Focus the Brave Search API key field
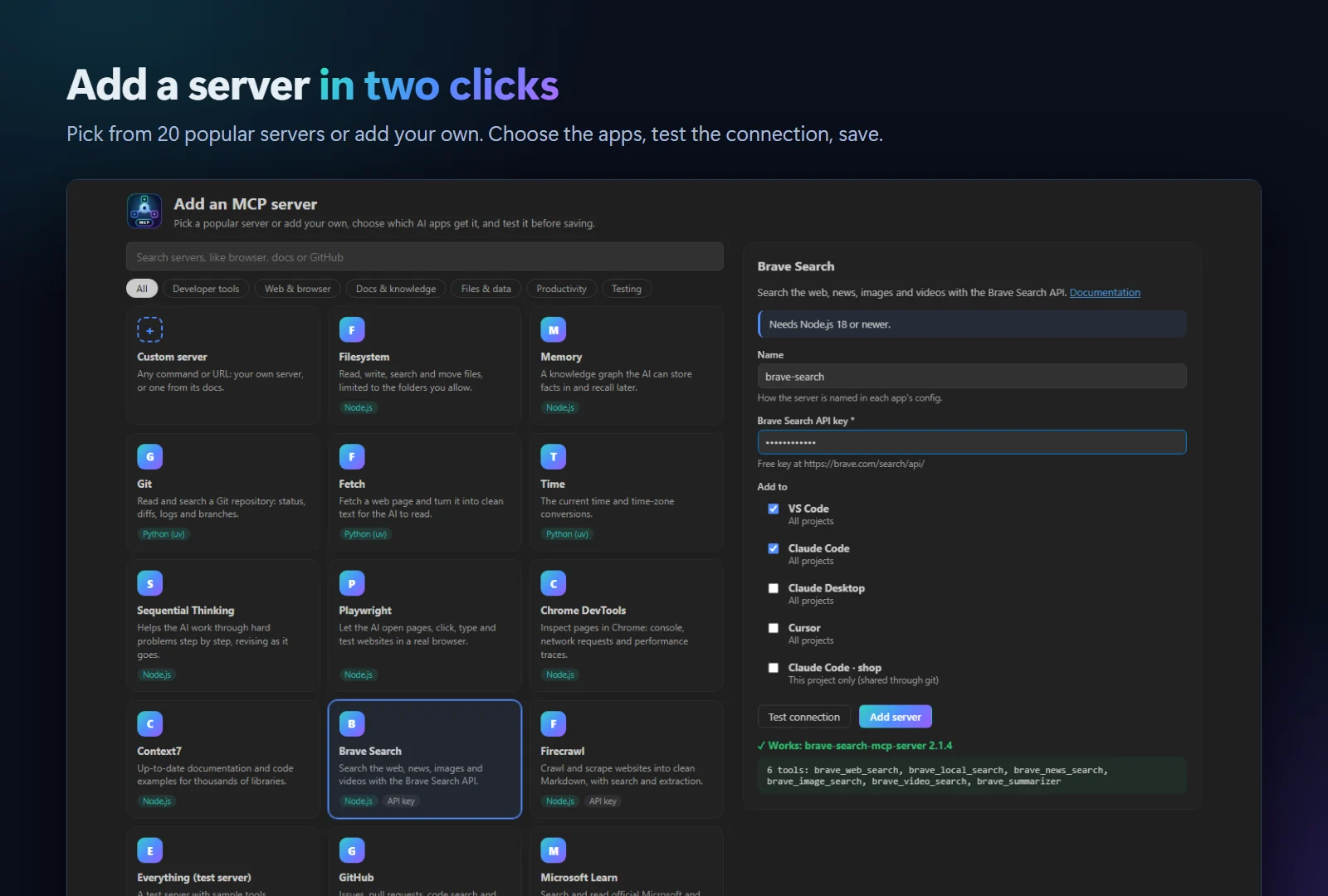The width and height of the screenshot is (1328, 896). (x=972, y=442)
